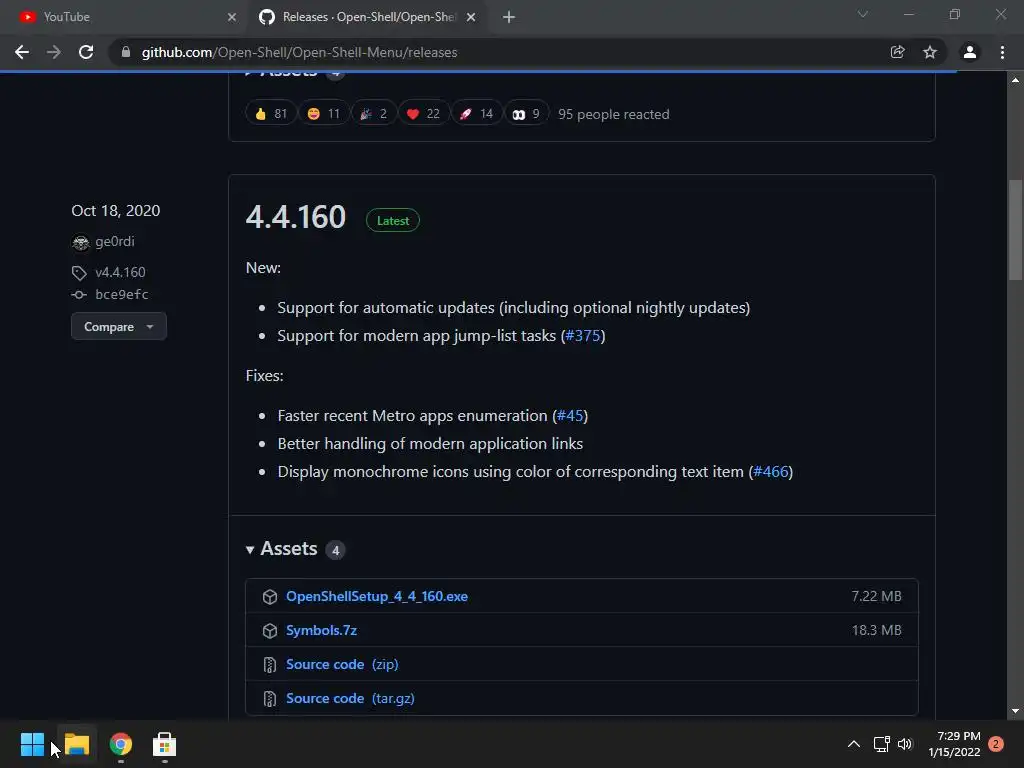Open Chrome from the taskbar
Screen dimensions: 1024x768
click(x=121, y=744)
